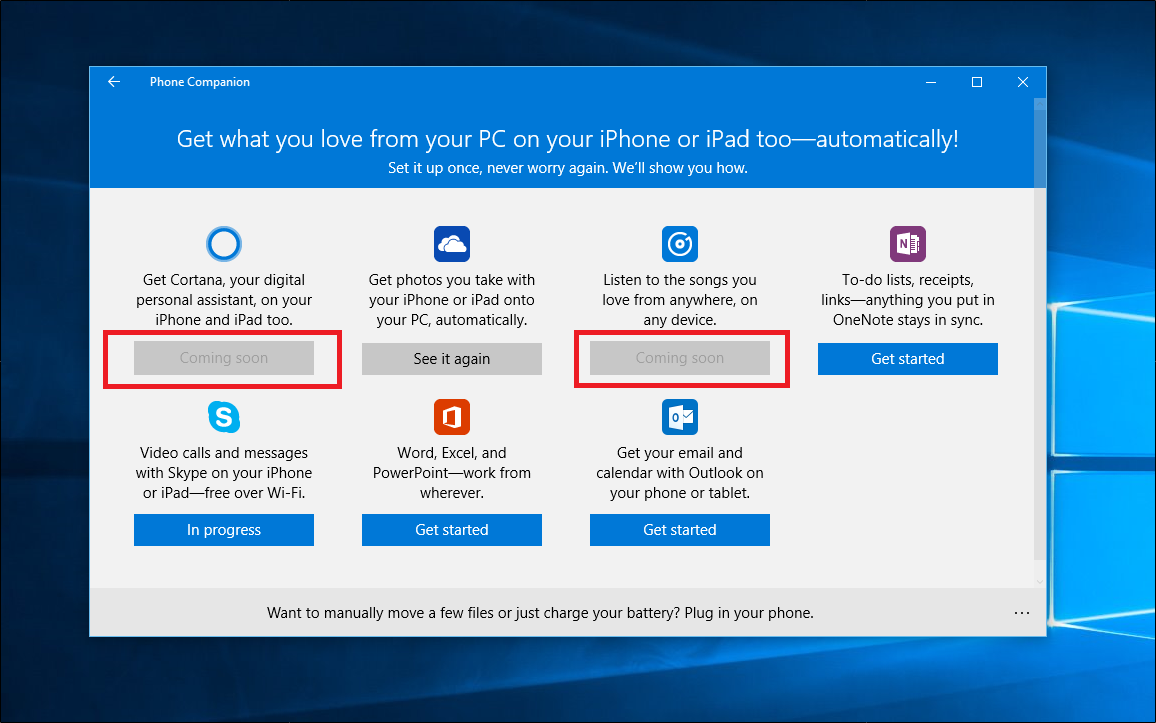Click 'Get started' under Outlook email
Viewport: 1156px width, 723px height.
click(x=680, y=530)
